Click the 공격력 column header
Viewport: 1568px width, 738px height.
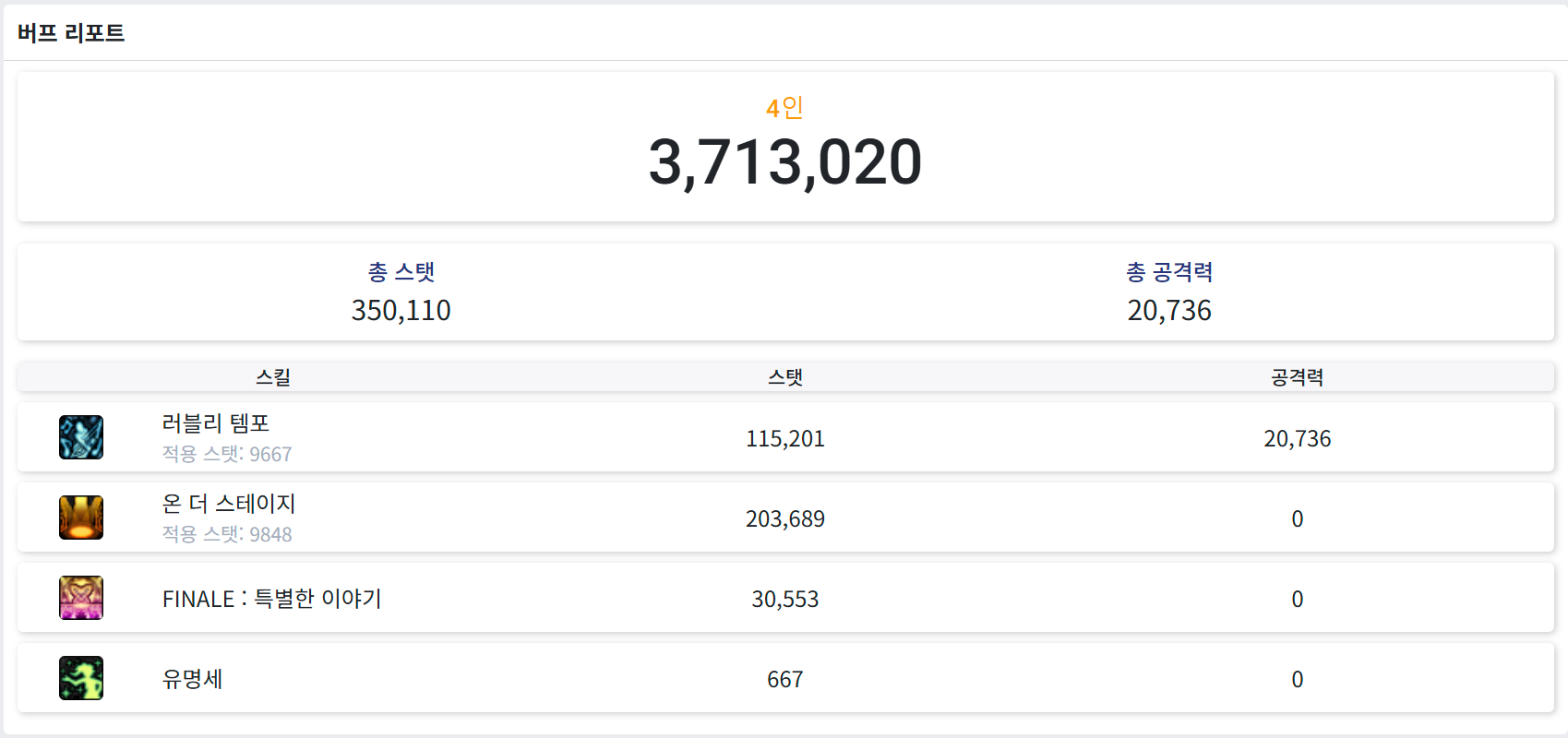1297,377
